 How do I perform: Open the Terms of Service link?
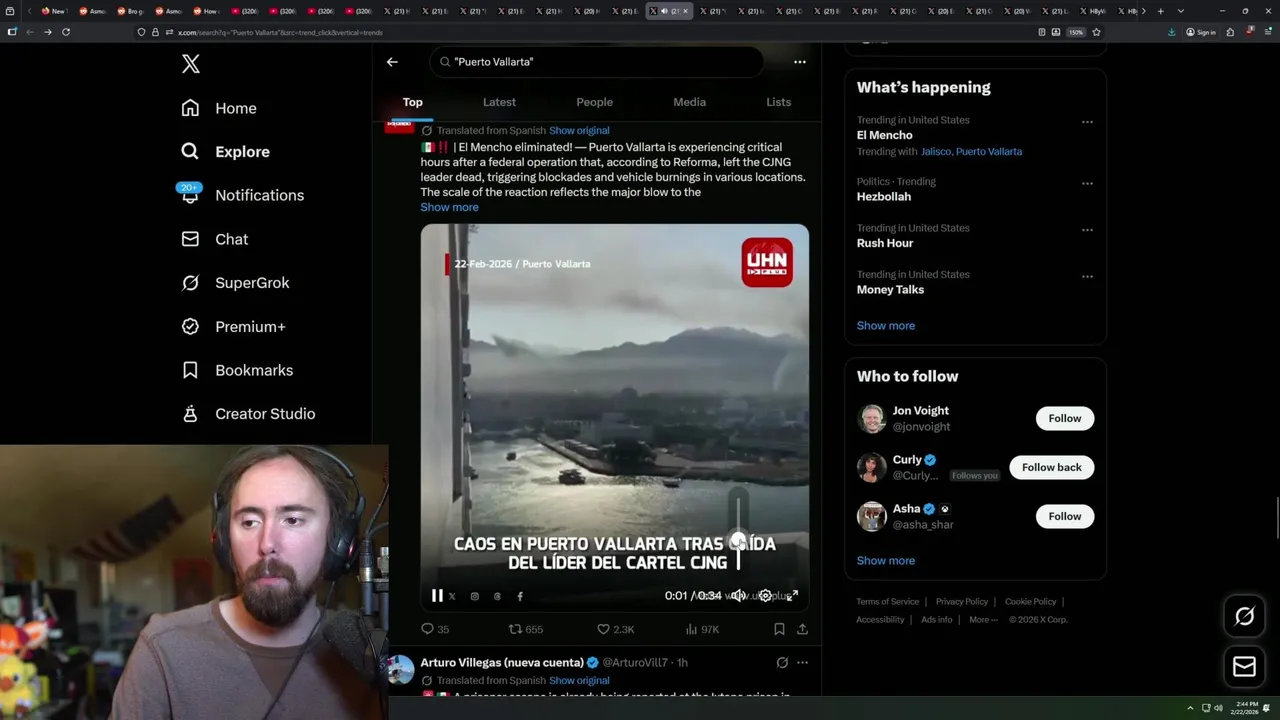(x=887, y=602)
